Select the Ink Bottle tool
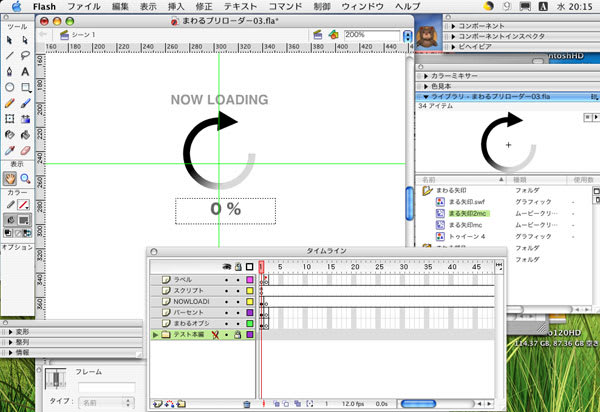The image size is (600, 412). (10, 135)
